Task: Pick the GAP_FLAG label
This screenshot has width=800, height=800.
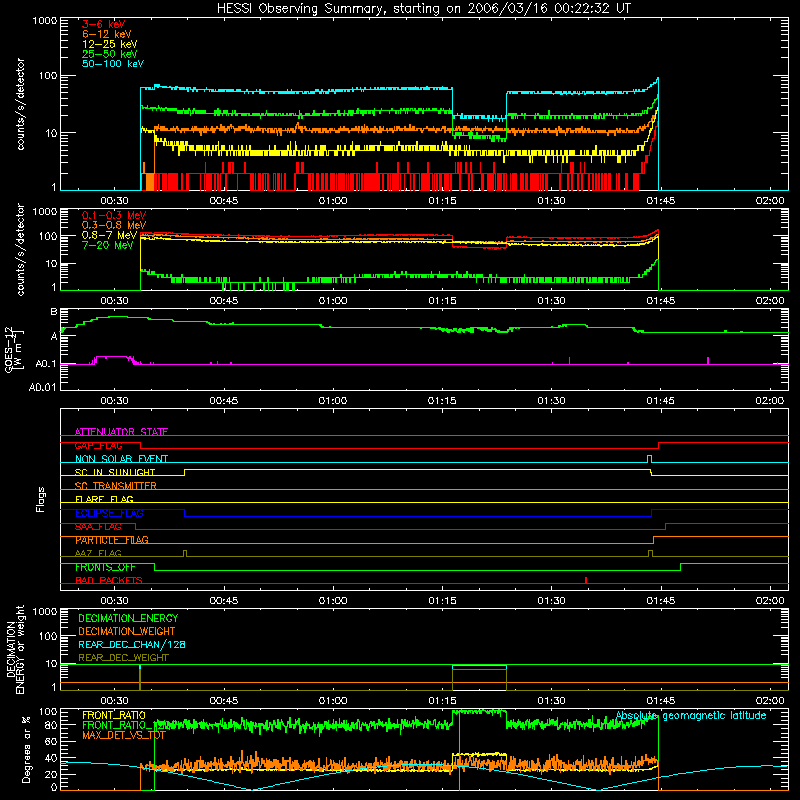Action: [98, 445]
